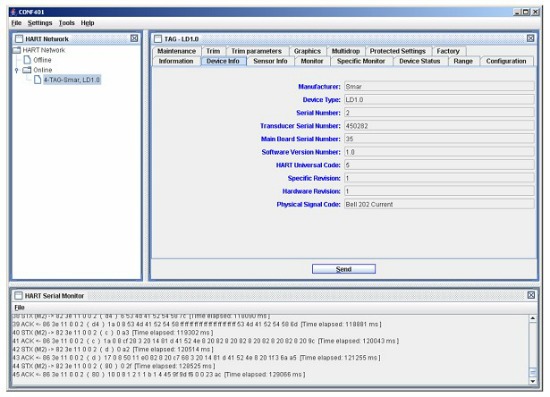The height and width of the screenshot is (397, 550).
Task: Click the Transducer Serial Number field 450282
Action: 439,126
